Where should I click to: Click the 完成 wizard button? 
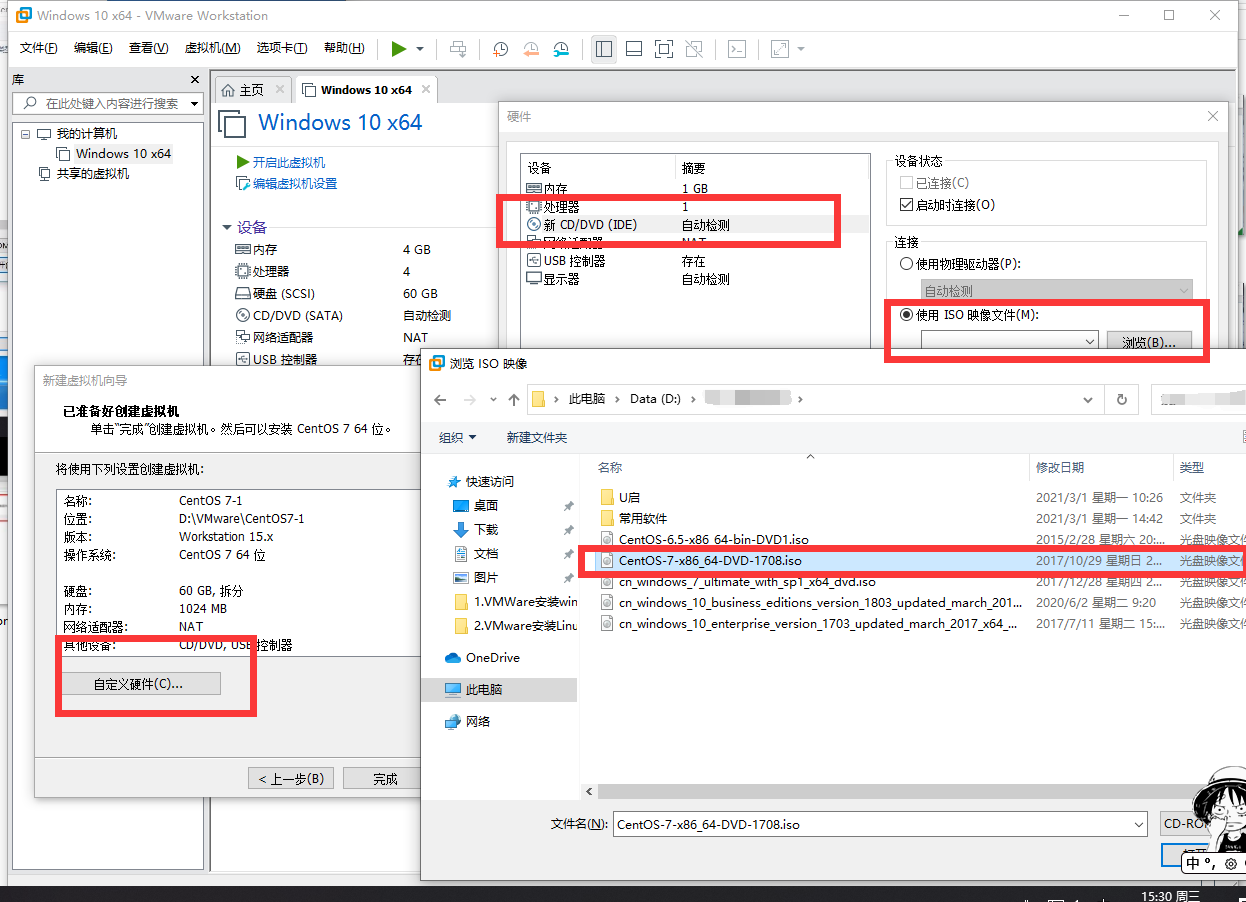click(x=384, y=779)
